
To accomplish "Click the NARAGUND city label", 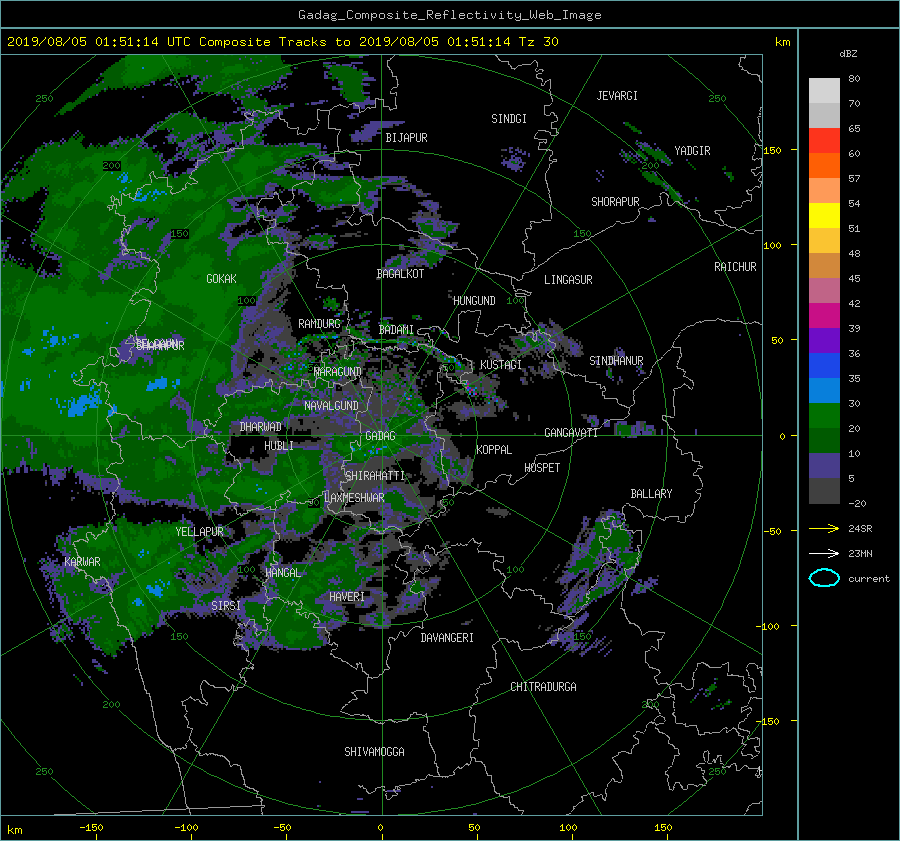I will (338, 372).
